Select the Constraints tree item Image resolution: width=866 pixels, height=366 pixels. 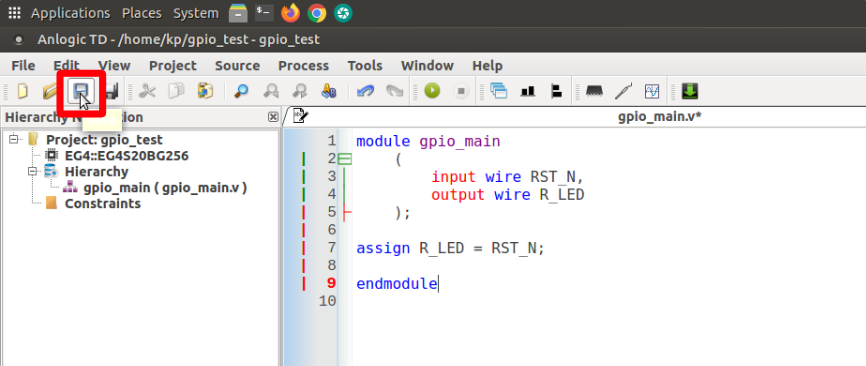click(x=103, y=204)
